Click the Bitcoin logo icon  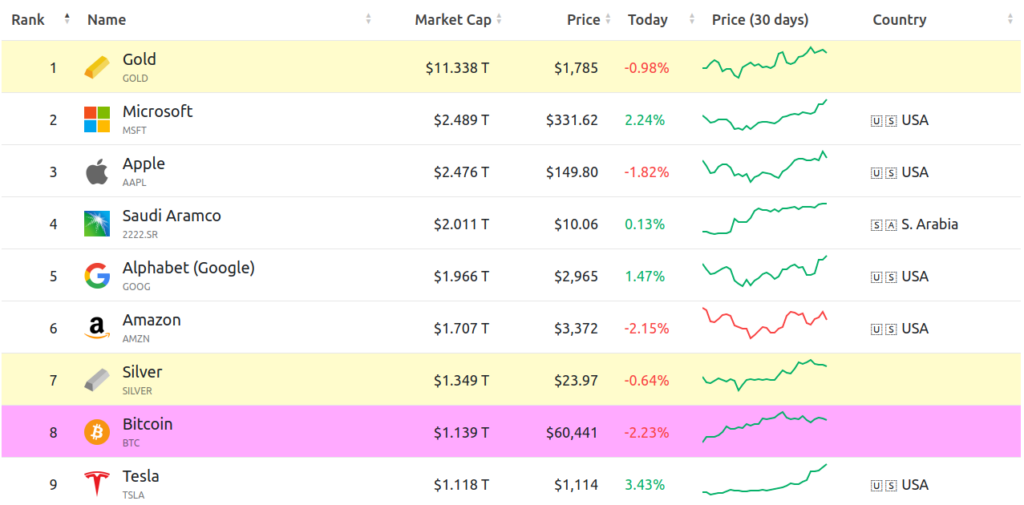[97, 432]
